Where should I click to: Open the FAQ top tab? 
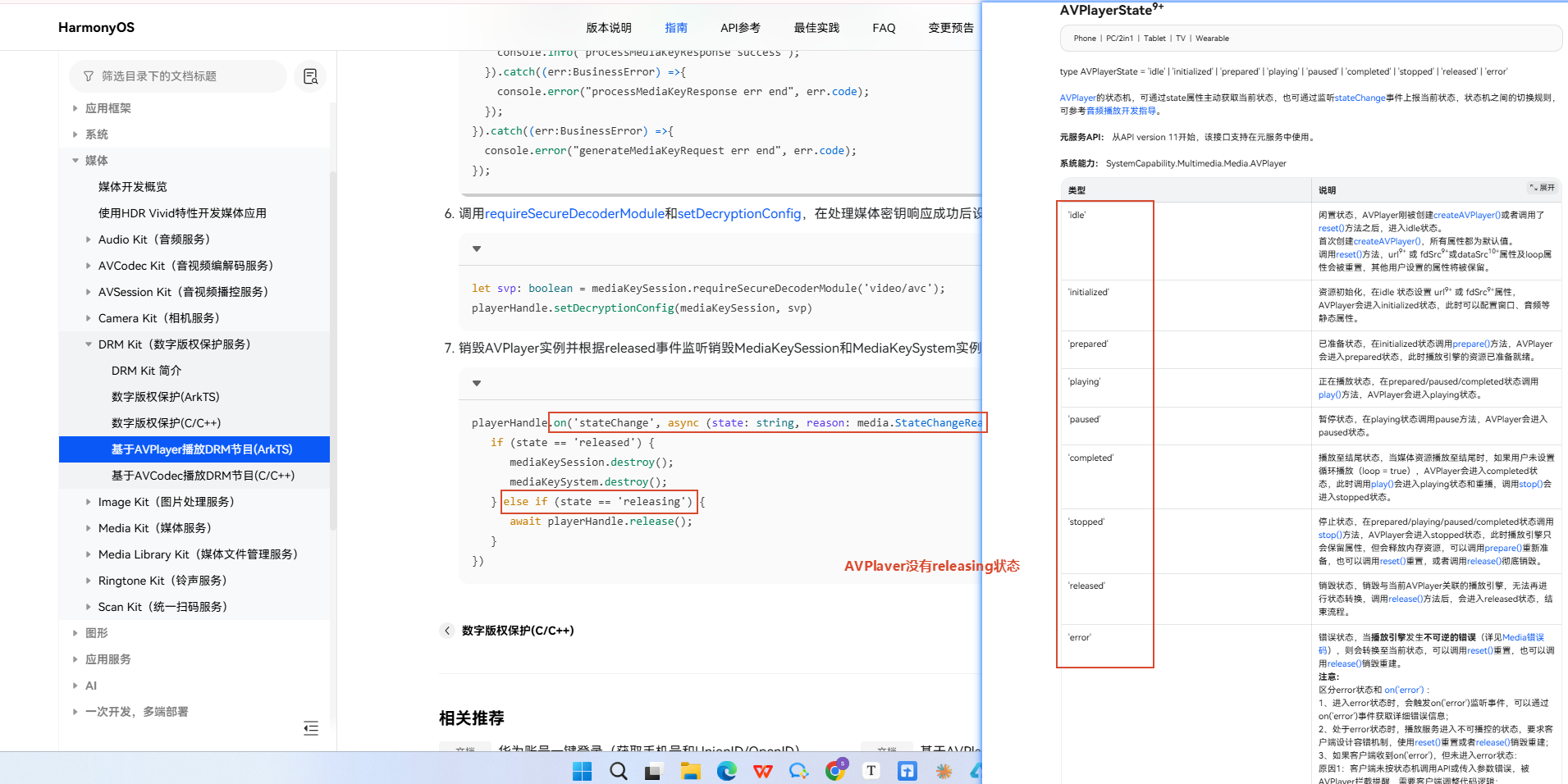(x=884, y=28)
